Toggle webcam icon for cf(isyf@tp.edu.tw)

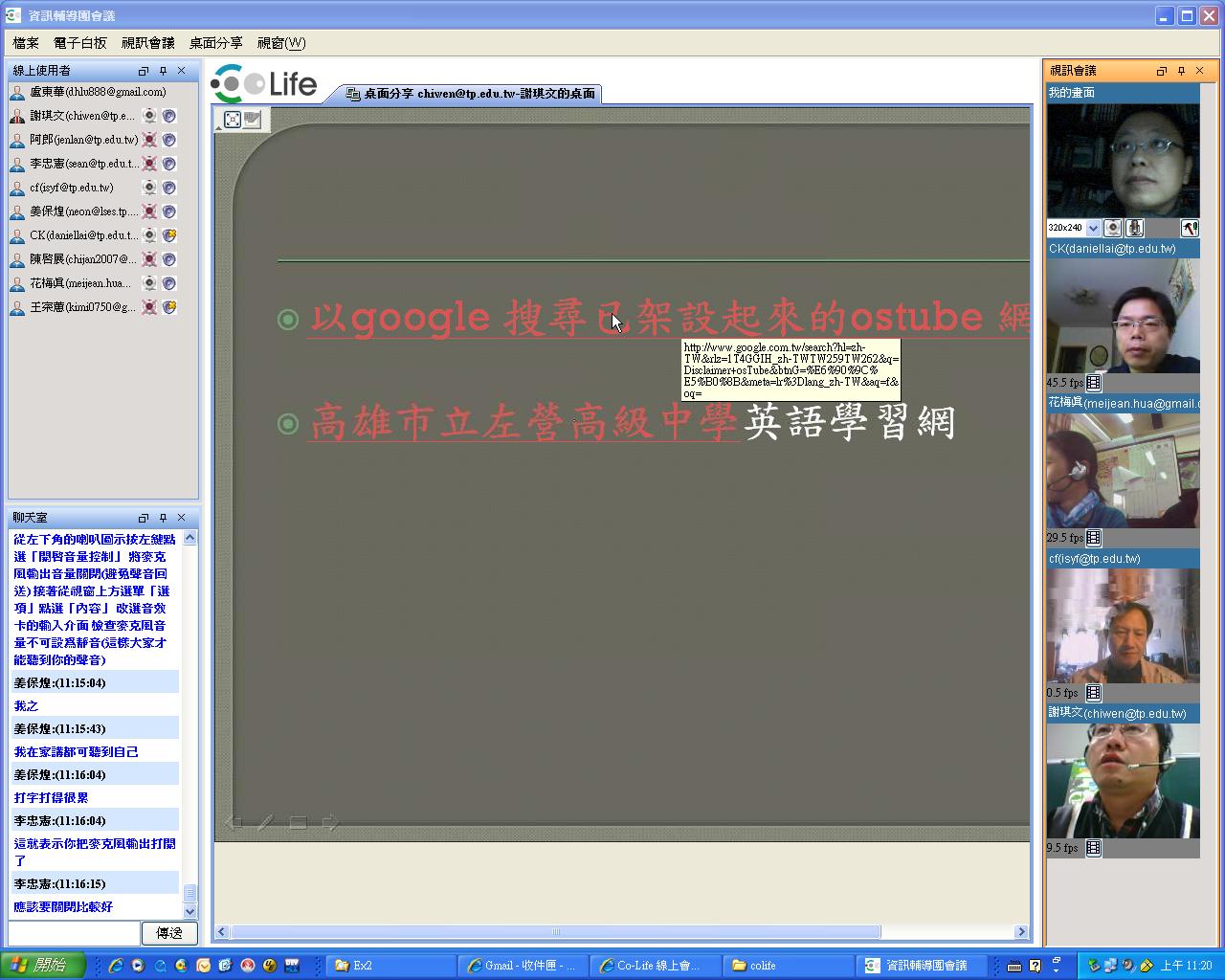(x=149, y=188)
